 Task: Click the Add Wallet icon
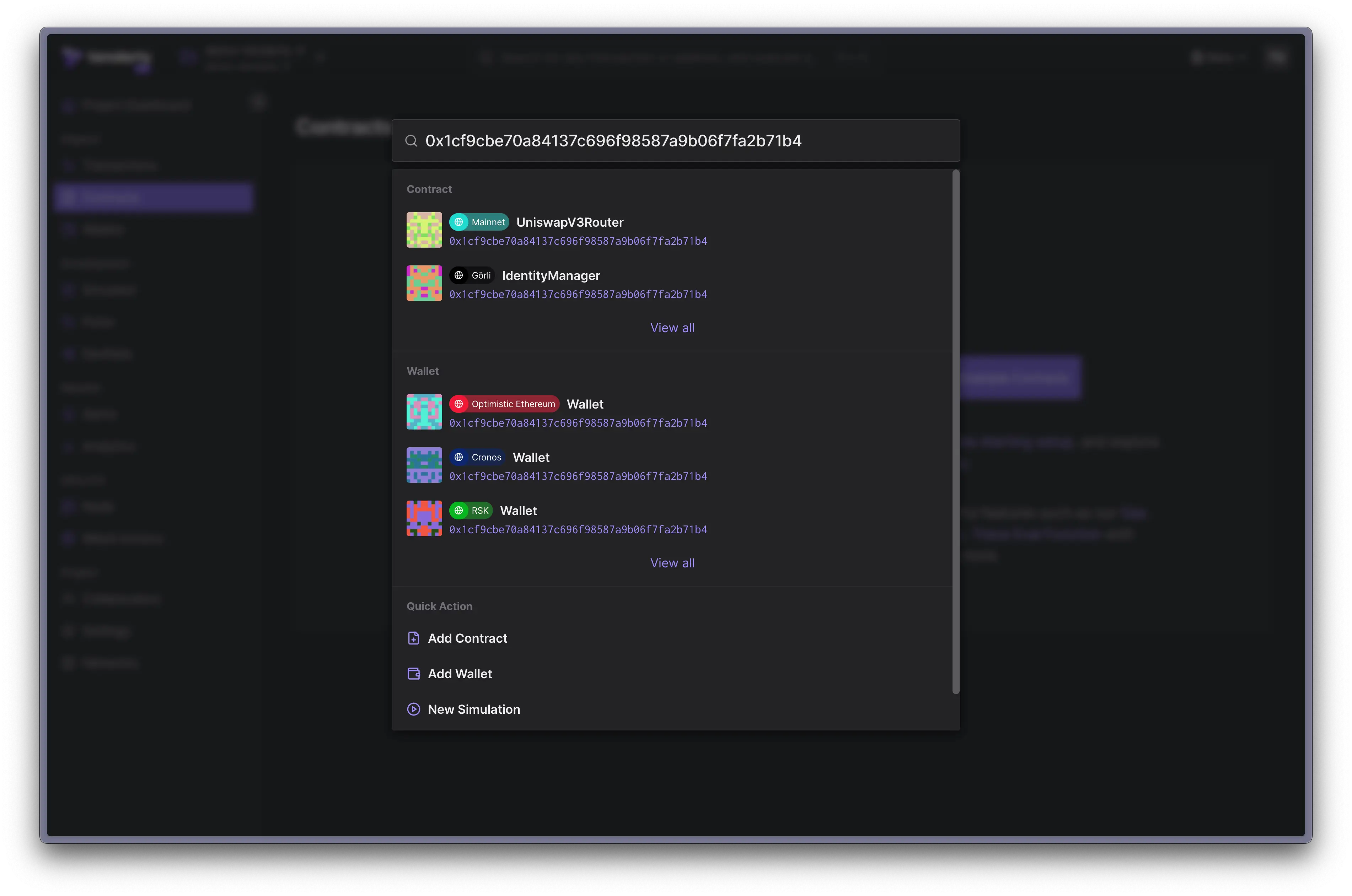(413, 674)
